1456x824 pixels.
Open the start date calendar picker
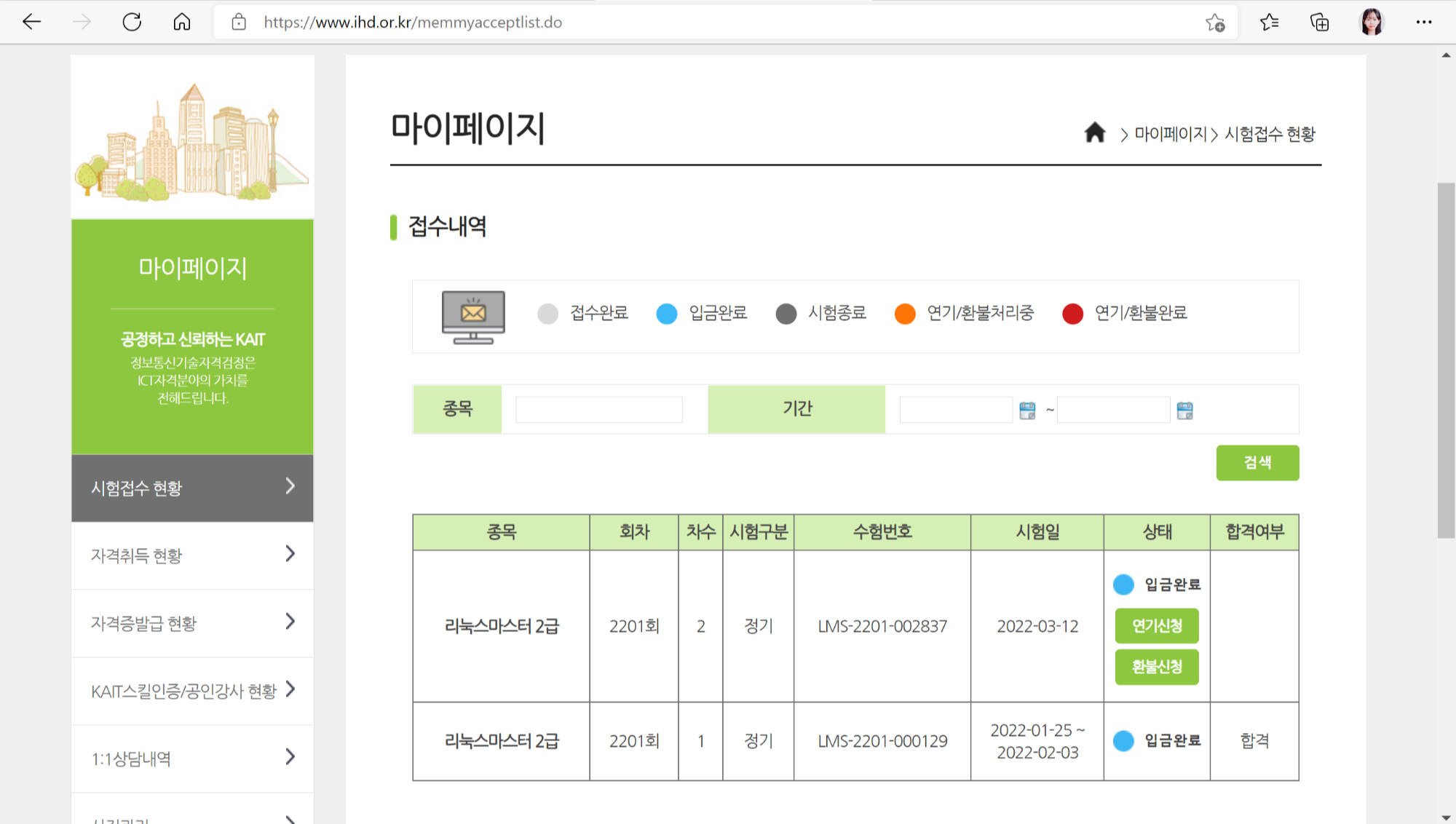pyautogui.click(x=1027, y=411)
